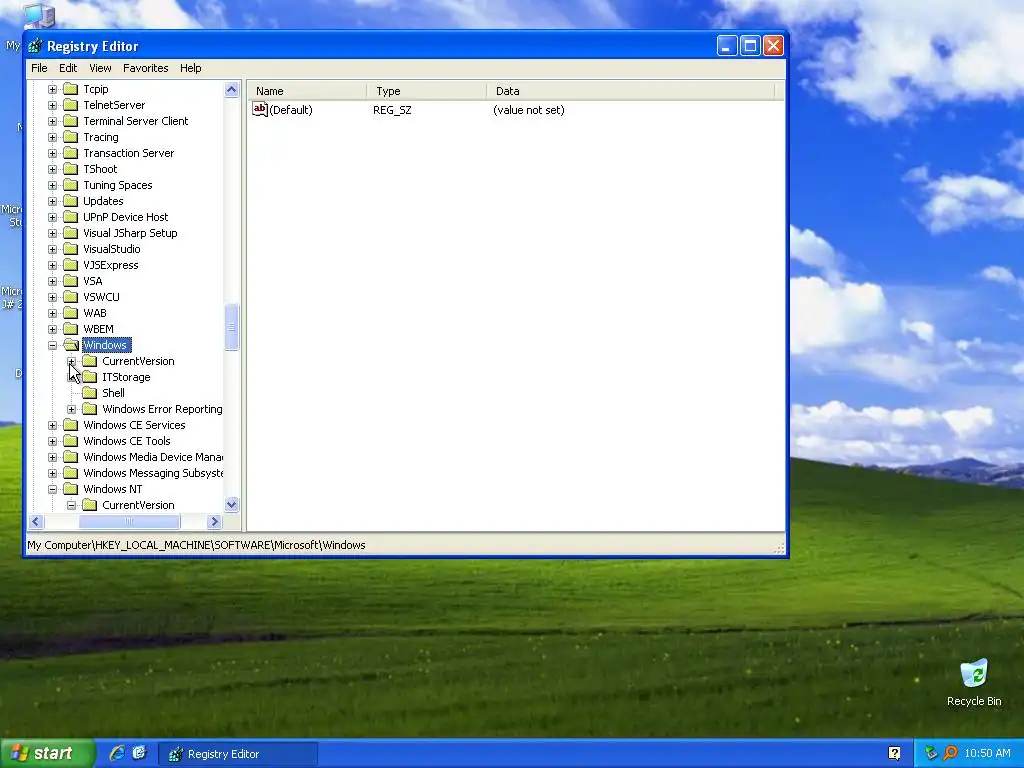Click the Visual JSharp Setup folder icon
The image size is (1024, 768).
point(71,233)
